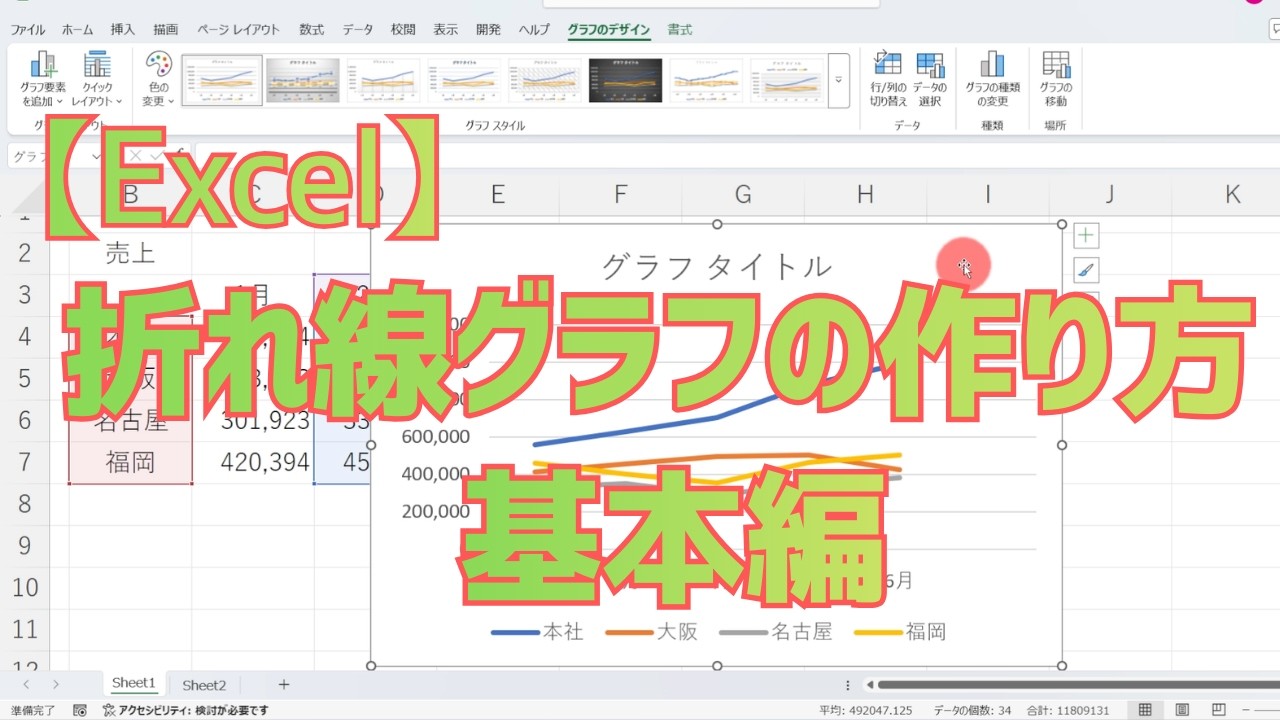Click the blue 本社 line series
Image resolution: width=1280 pixels, height=720 pixels.
[x=625, y=430]
